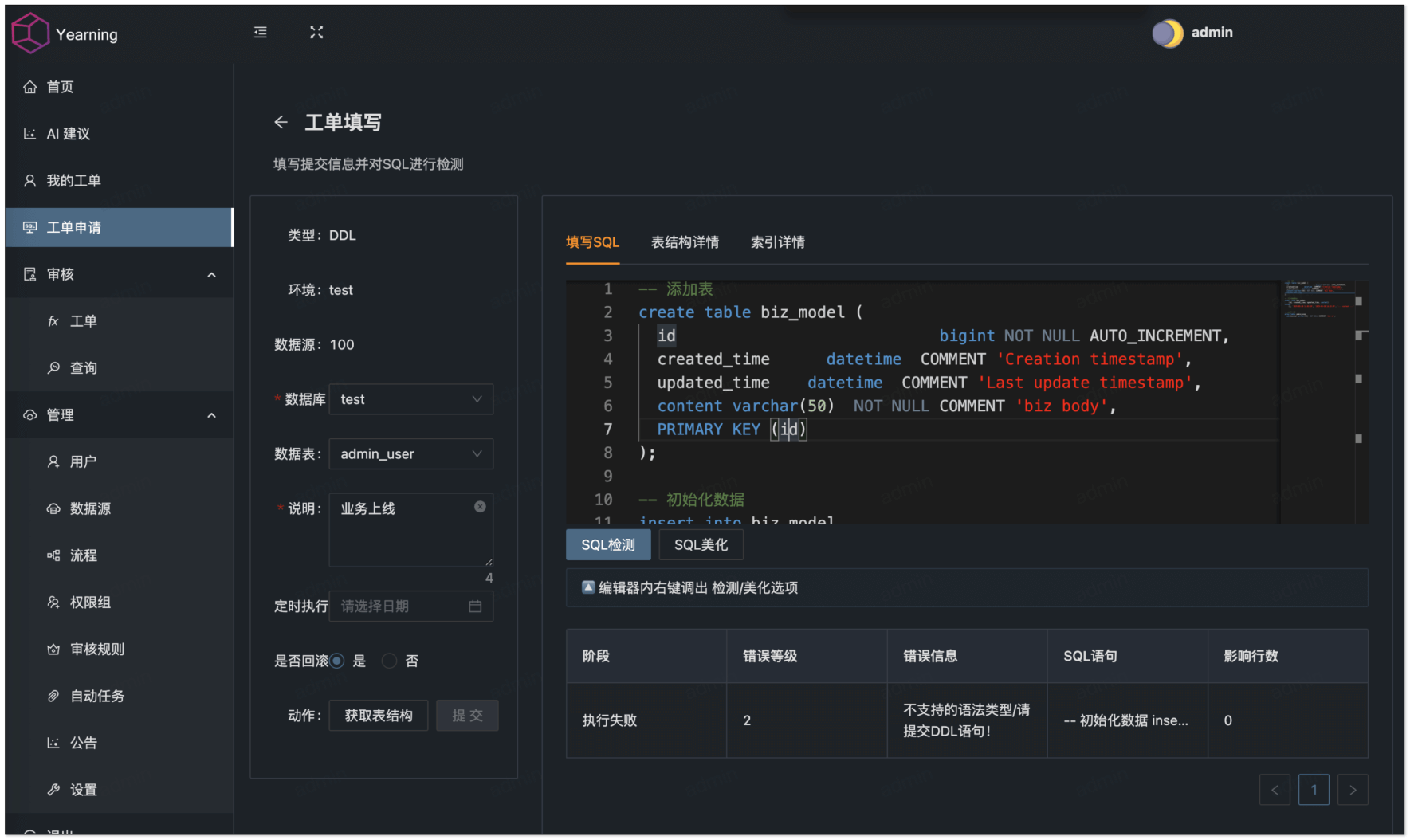Select 是 for 是否回滚

337,661
